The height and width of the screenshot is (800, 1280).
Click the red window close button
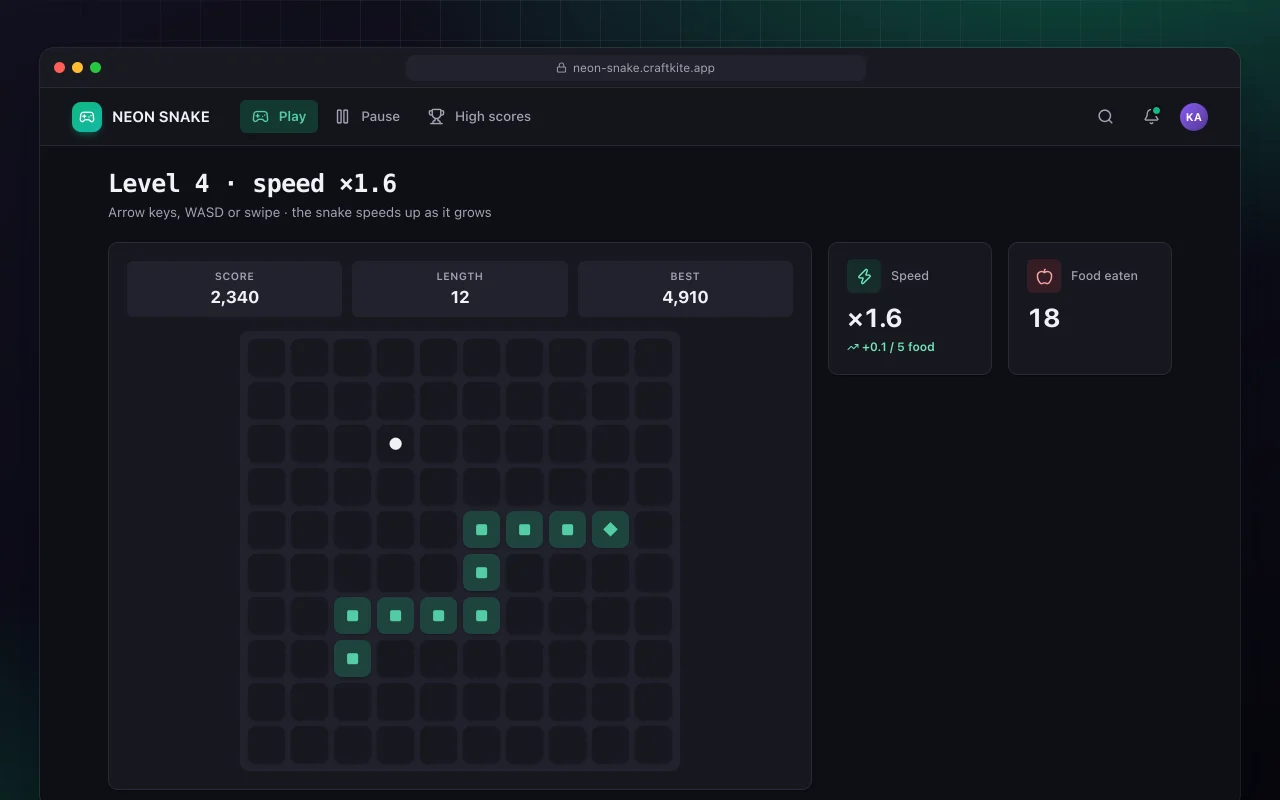(60, 68)
